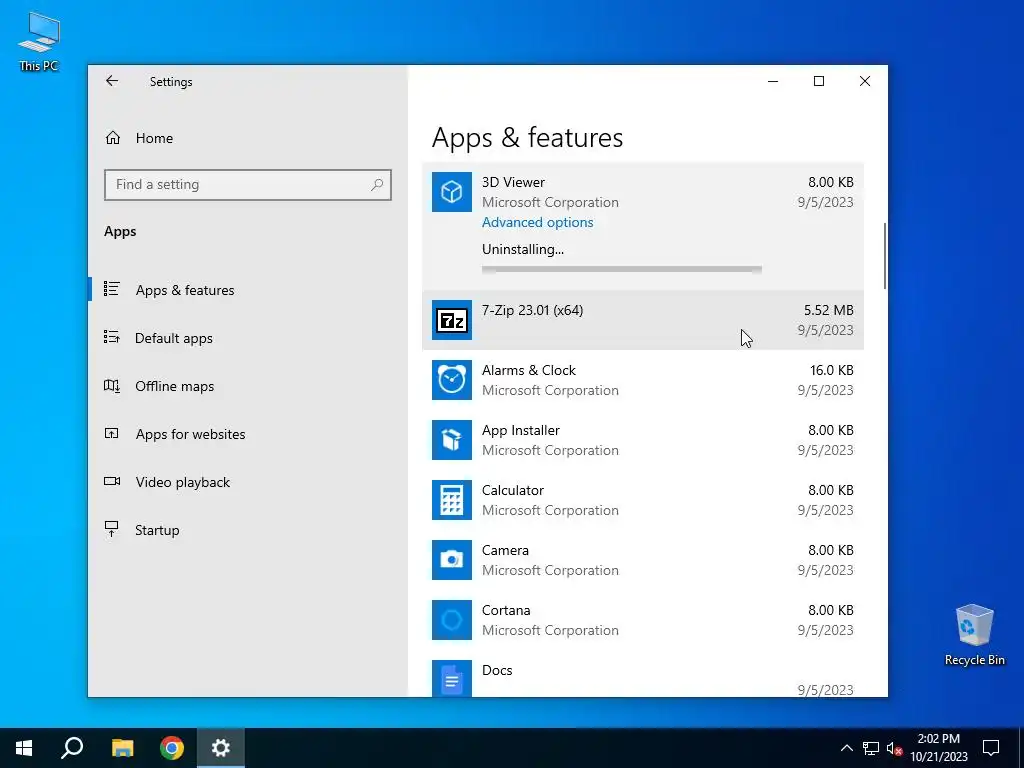Open the Action Center notifications icon
Screen dimensions: 1024x768
pos(991,748)
